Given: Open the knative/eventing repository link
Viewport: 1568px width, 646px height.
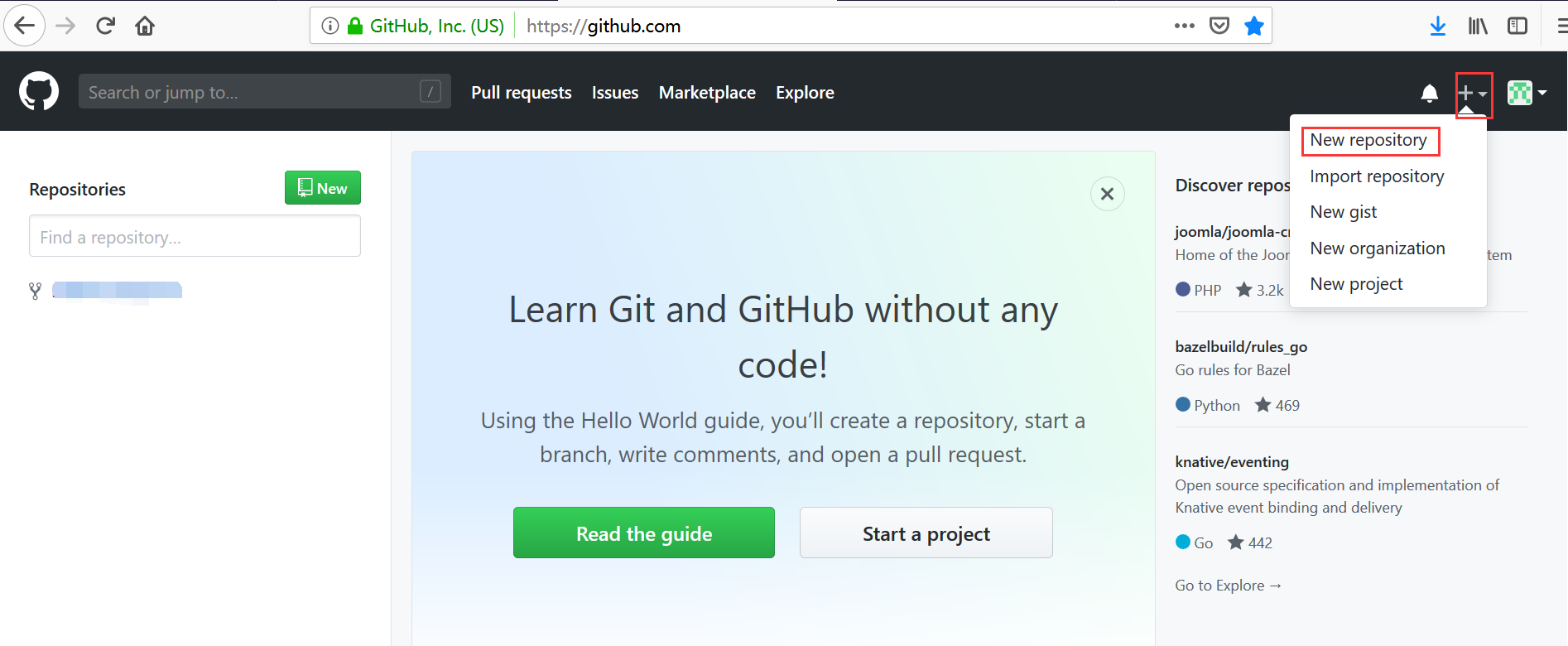Looking at the screenshot, I should tap(1232, 462).
